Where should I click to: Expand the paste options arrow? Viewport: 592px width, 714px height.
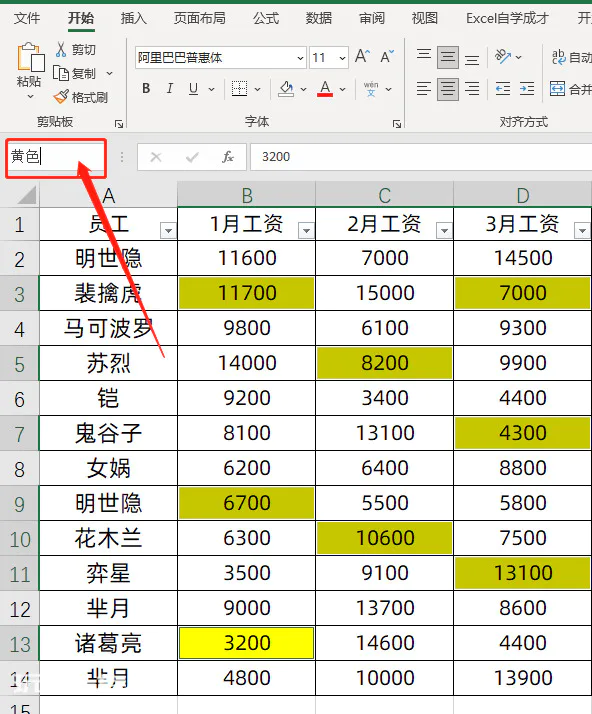click(31, 97)
